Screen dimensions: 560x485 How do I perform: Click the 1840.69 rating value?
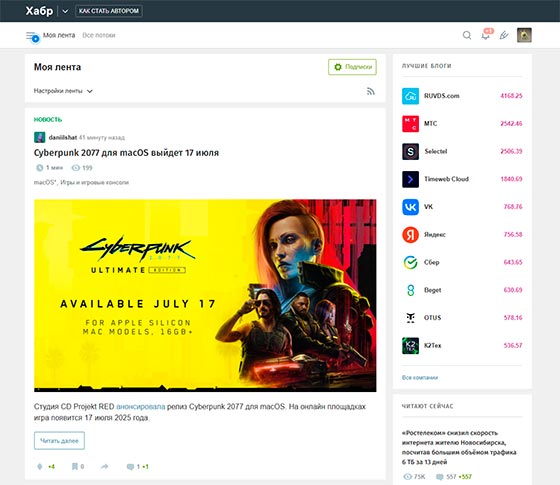(511, 179)
